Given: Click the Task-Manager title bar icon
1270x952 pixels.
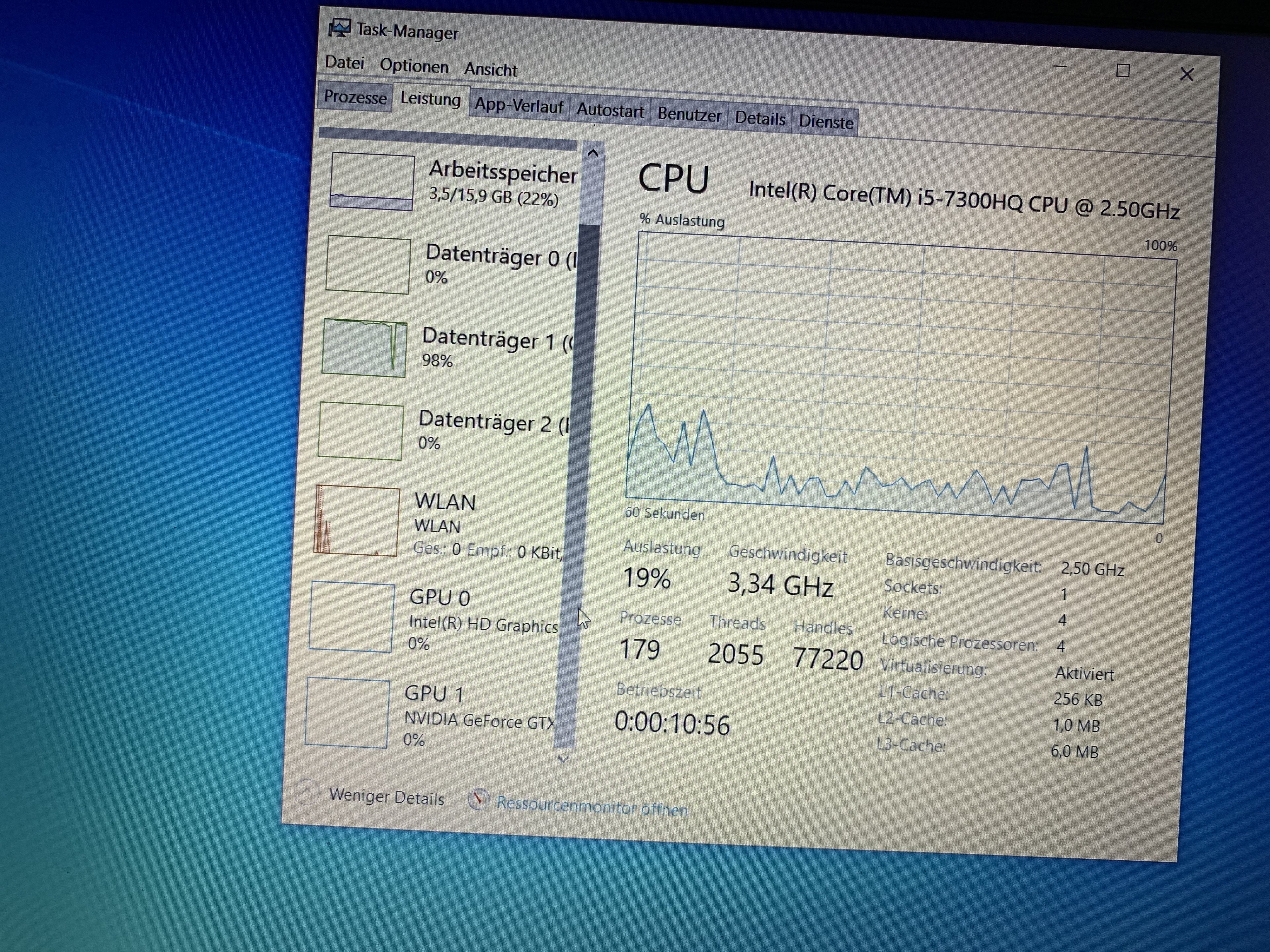Looking at the screenshot, I should 339,27.
